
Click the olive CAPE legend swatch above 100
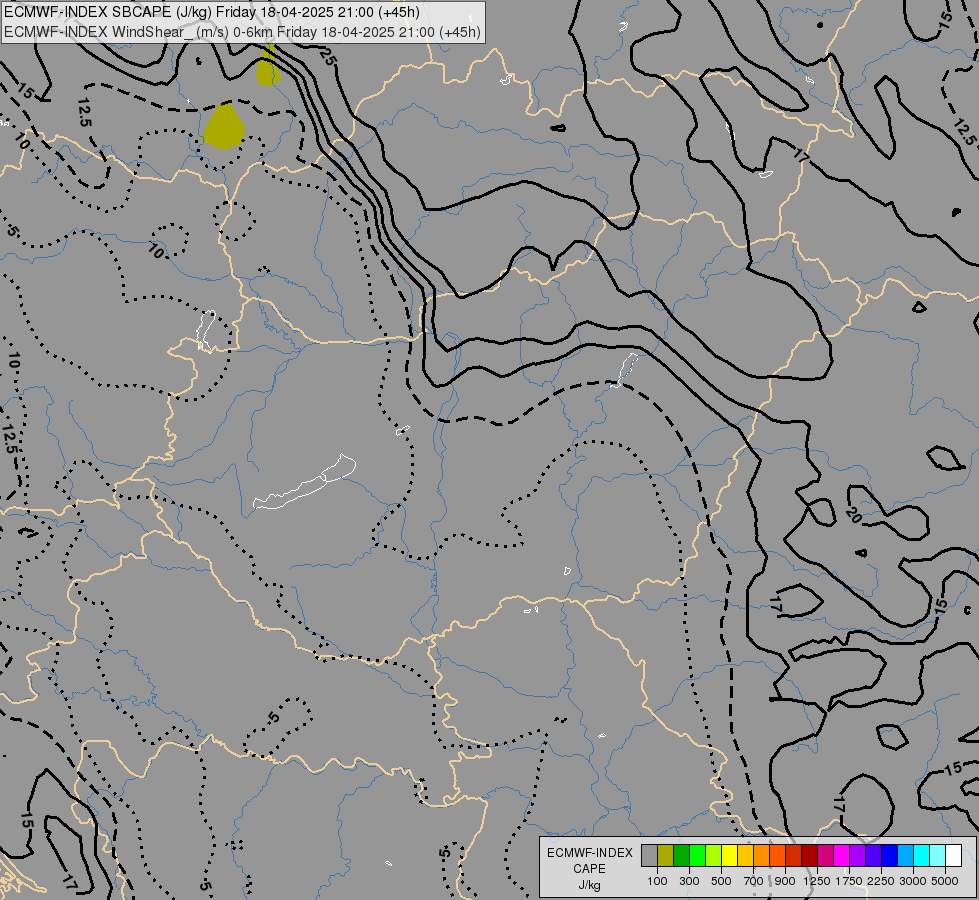(666, 856)
